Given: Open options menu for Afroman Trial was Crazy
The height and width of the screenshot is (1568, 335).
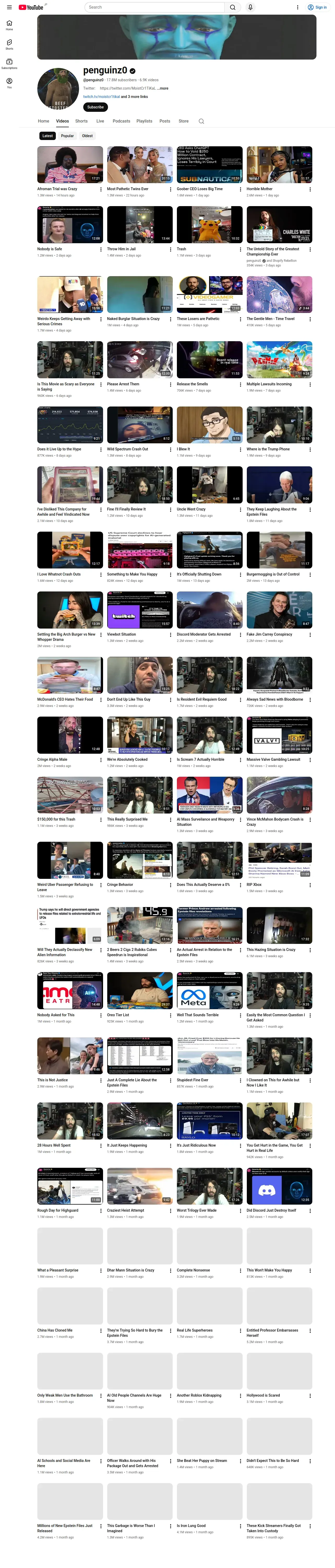Looking at the screenshot, I should coord(101,189).
